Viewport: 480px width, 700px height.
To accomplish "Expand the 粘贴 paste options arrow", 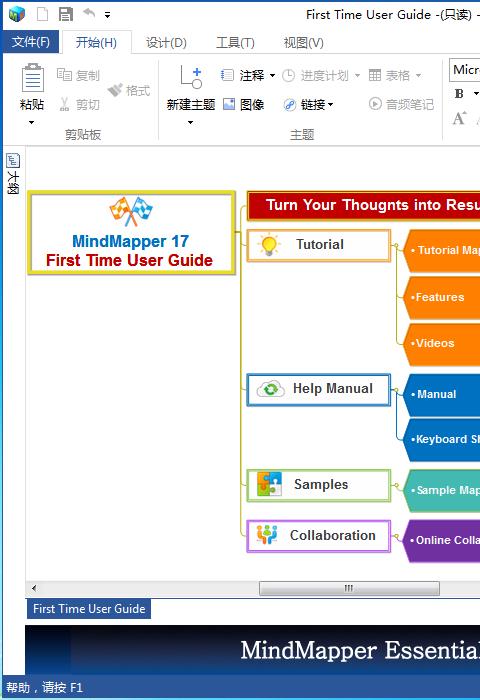I will (31, 122).
